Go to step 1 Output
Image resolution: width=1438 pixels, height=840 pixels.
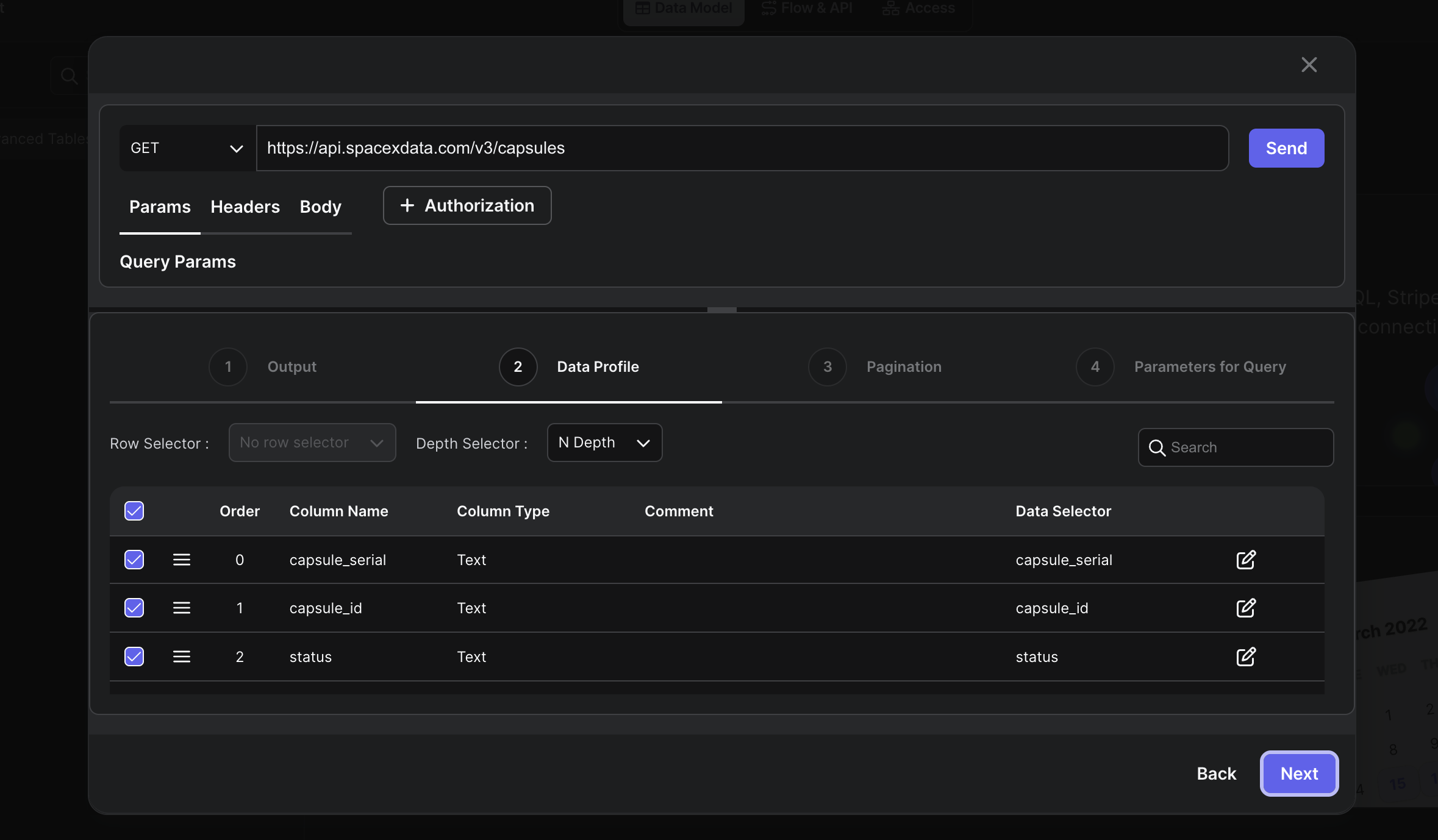coord(263,366)
